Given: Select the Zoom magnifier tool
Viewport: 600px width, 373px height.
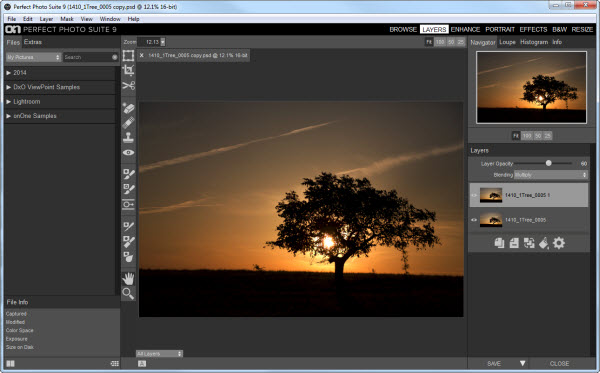Looking at the screenshot, I should point(128,293).
